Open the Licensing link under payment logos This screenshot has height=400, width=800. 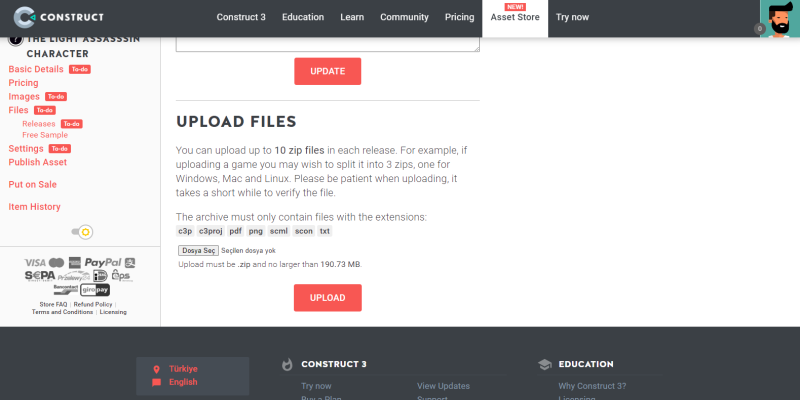[113, 312]
